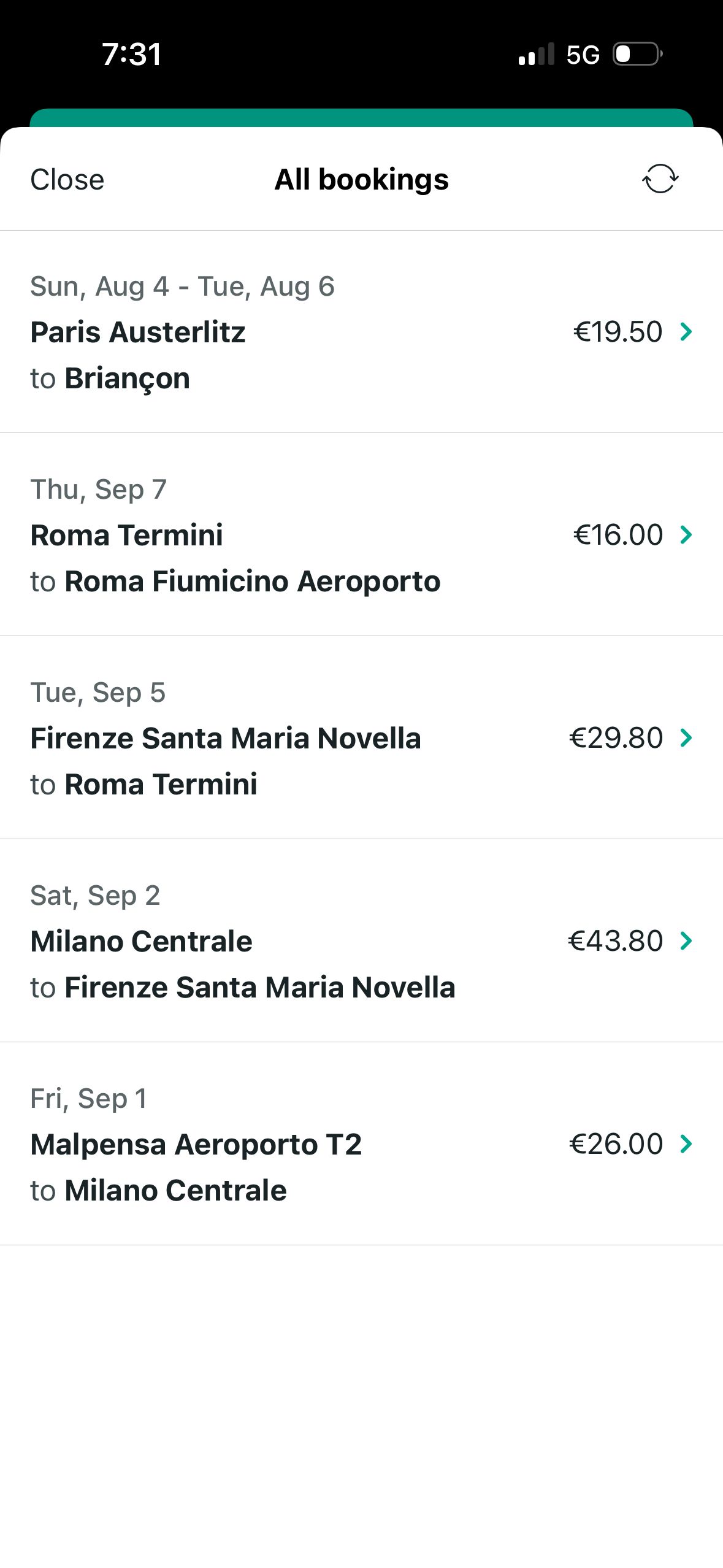Tap the battery status icon

[x=638, y=54]
